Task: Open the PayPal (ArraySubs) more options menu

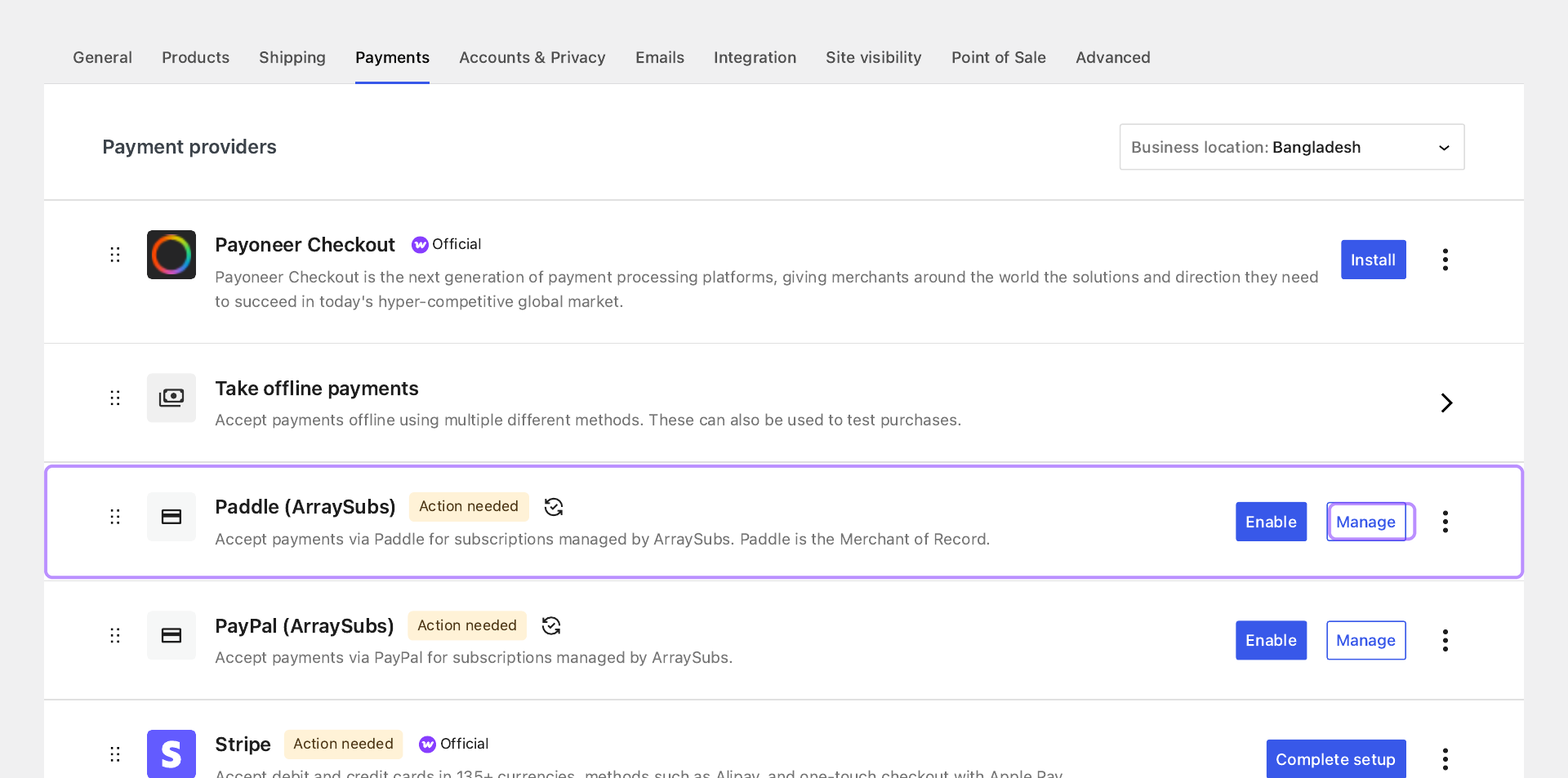Action: [1445, 641]
